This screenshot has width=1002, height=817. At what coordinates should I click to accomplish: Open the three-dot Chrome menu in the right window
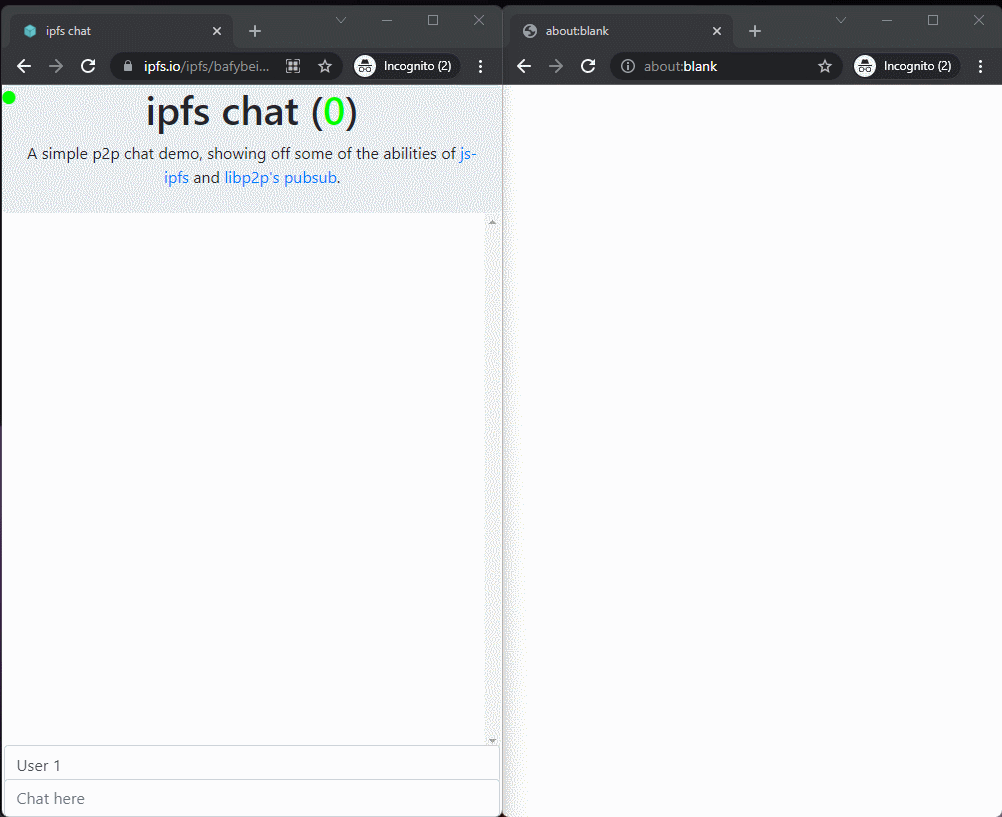pyautogui.click(x=981, y=66)
